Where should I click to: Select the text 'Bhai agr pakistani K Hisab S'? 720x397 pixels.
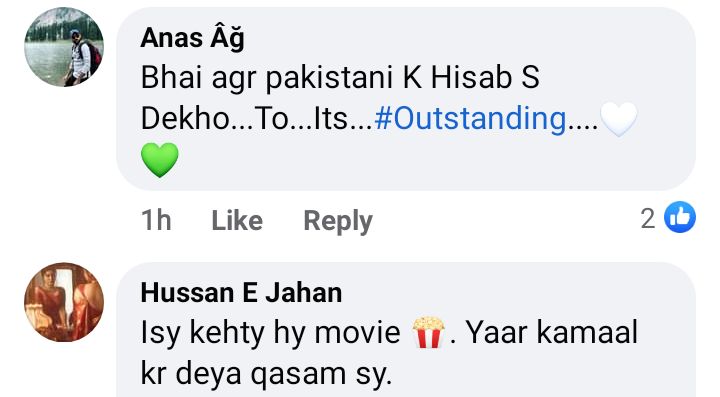tap(340, 78)
